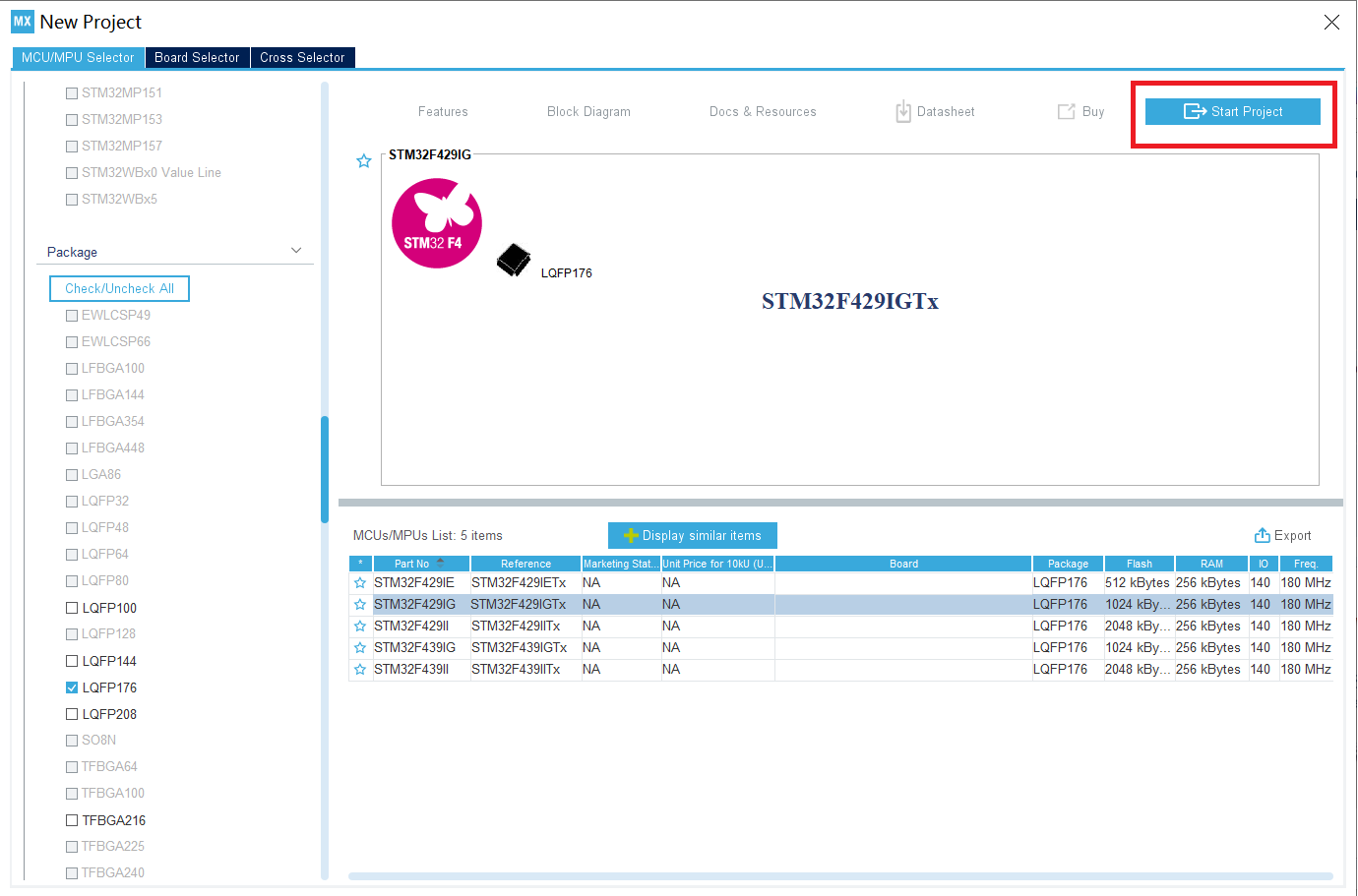The height and width of the screenshot is (896, 1358).
Task: Click the MX application logo
Action: pos(23,22)
